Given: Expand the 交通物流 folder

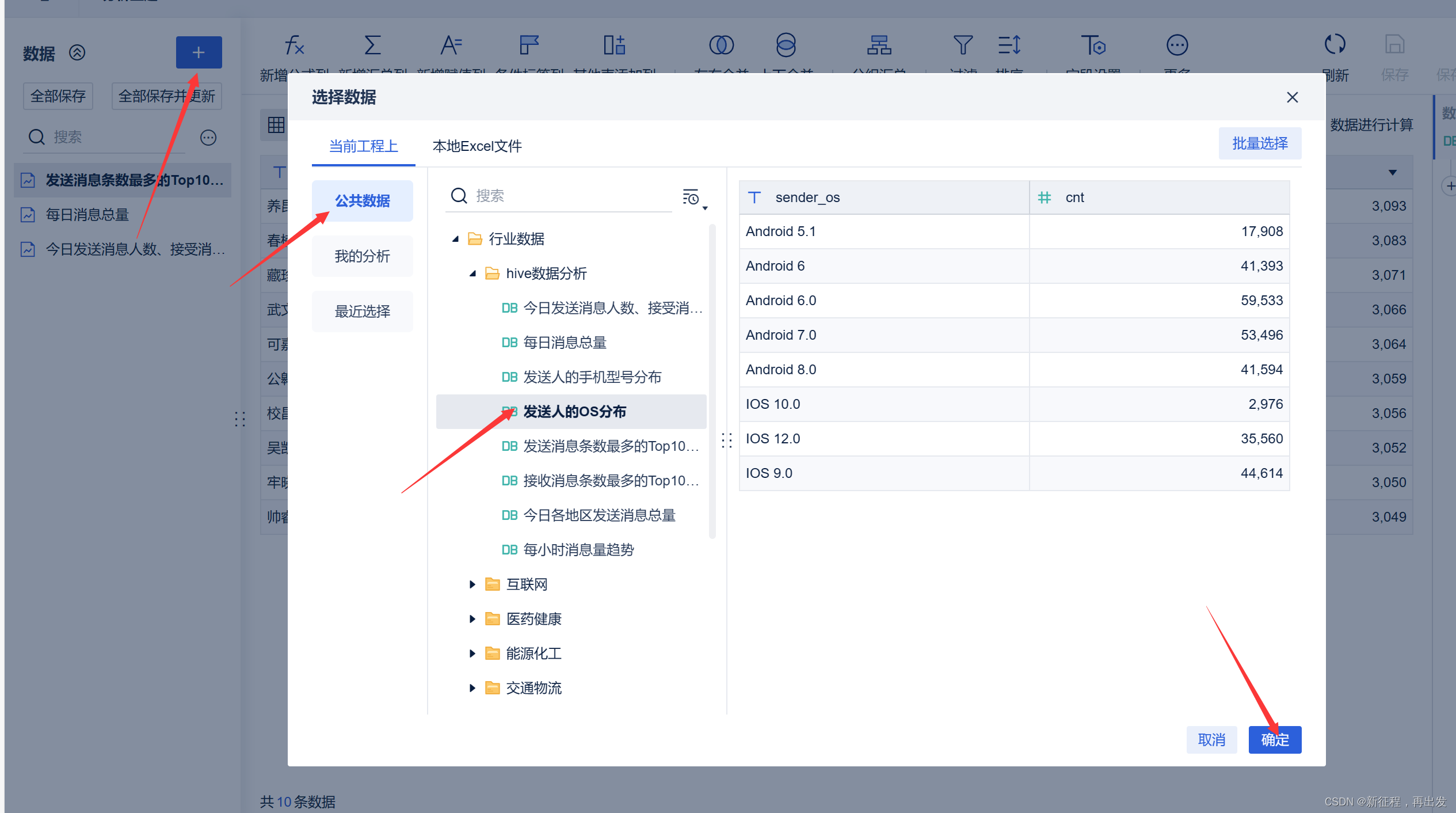Looking at the screenshot, I should [x=472, y=688].
